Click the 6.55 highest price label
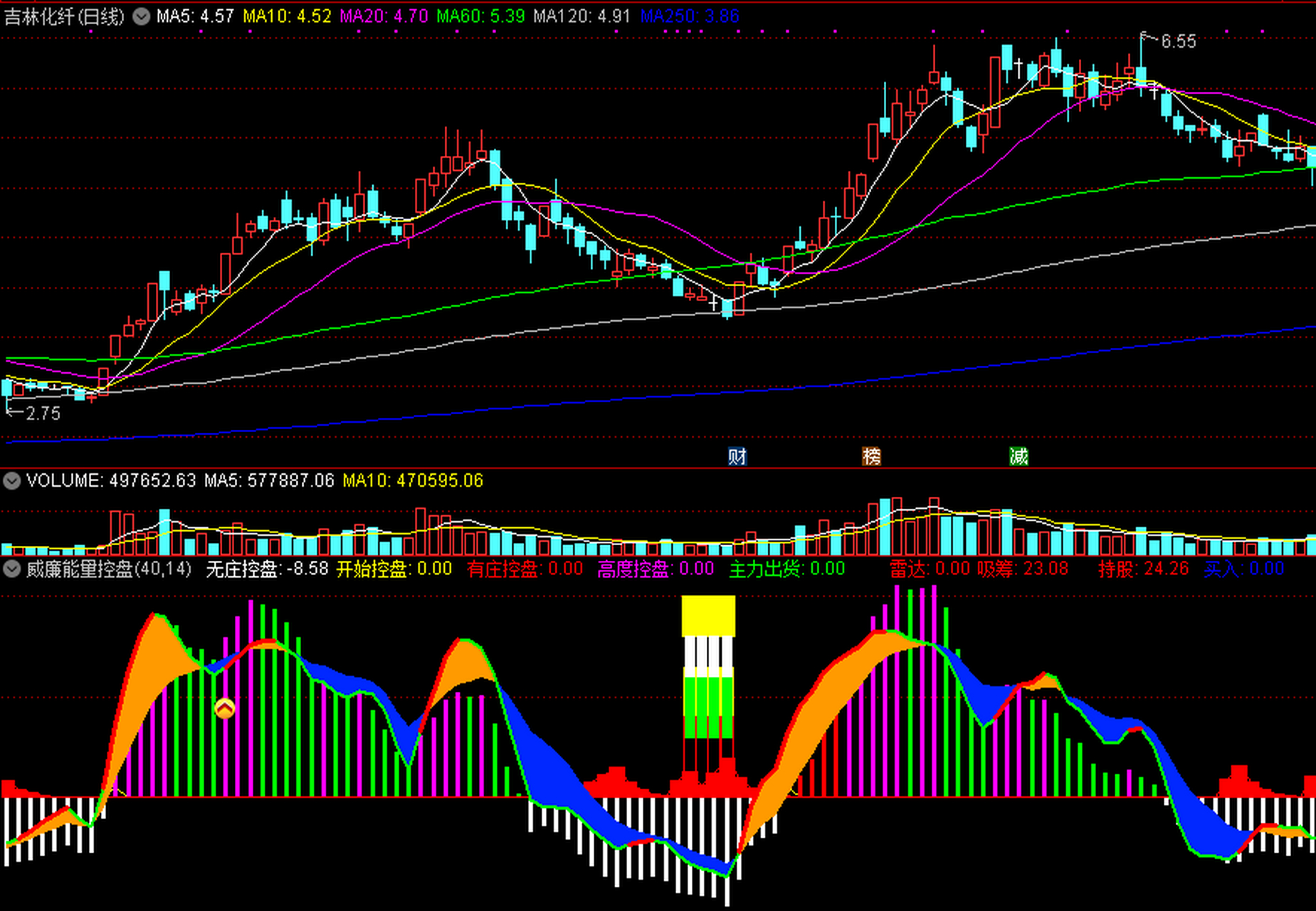 (x=1179, y=41)
